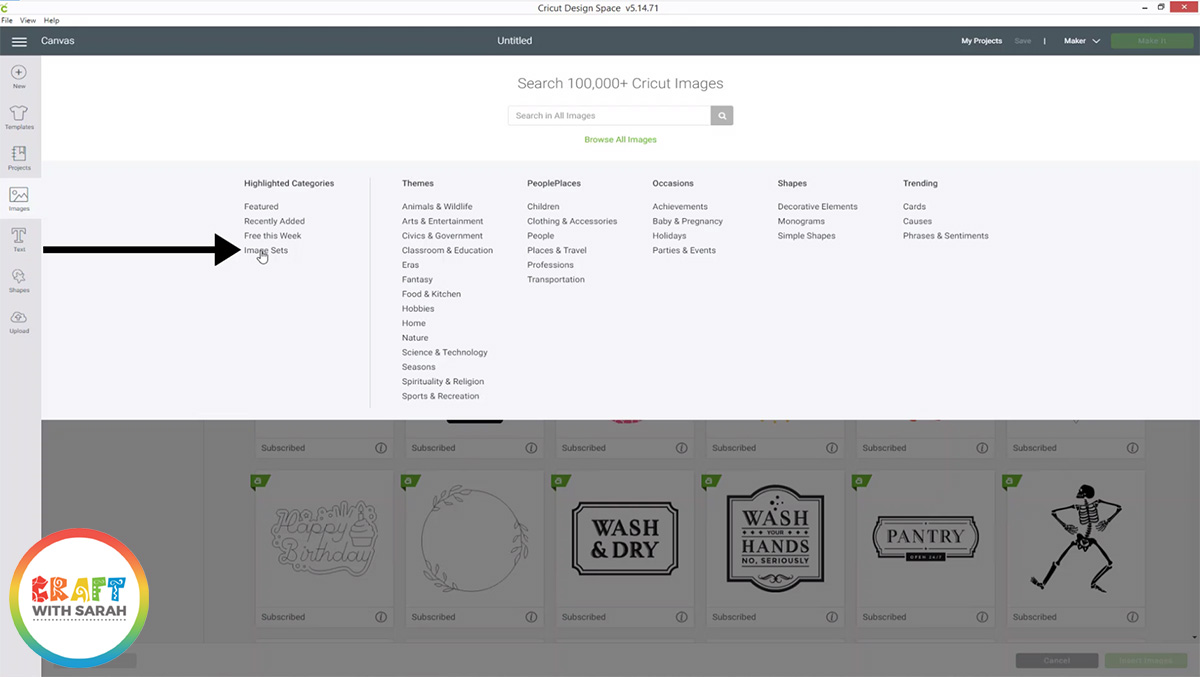Click the Cancel button

coord(1057,660)
